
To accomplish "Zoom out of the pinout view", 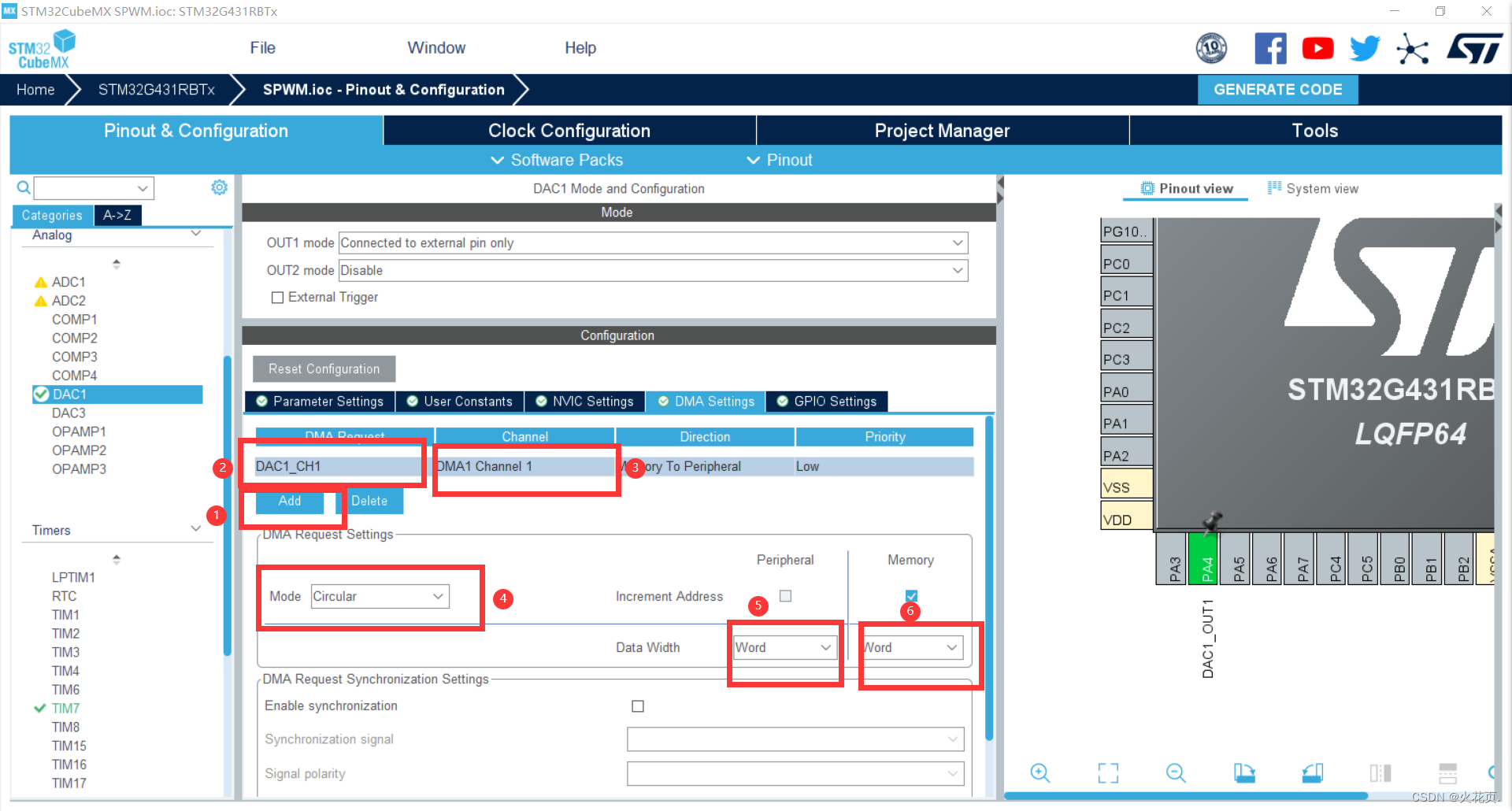I will 1176,772.
